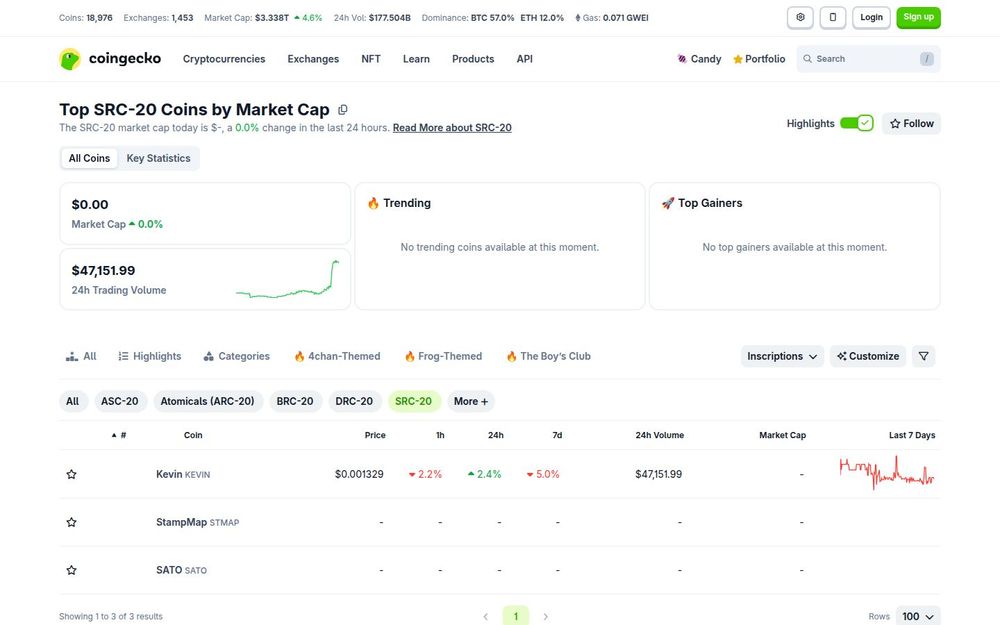Image resolution: width=1000 pixels, height=625 pixels.
Task: Go to next results page arrow
Action: pyautogui.click(x=546, y=616)
